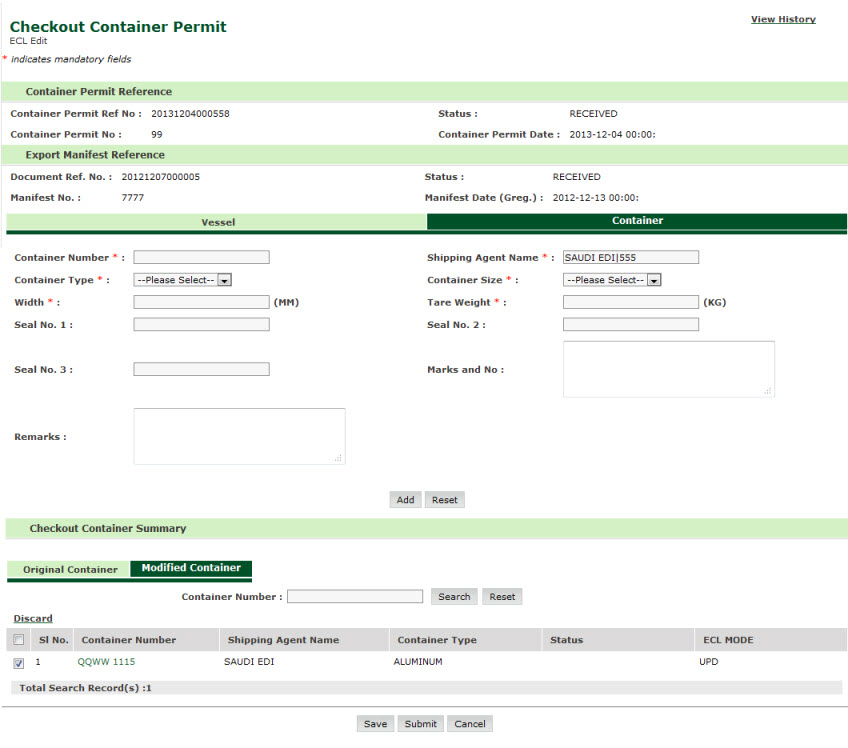848x748 pixels.
Task: Click the Discard link
Action: (33, 619)
